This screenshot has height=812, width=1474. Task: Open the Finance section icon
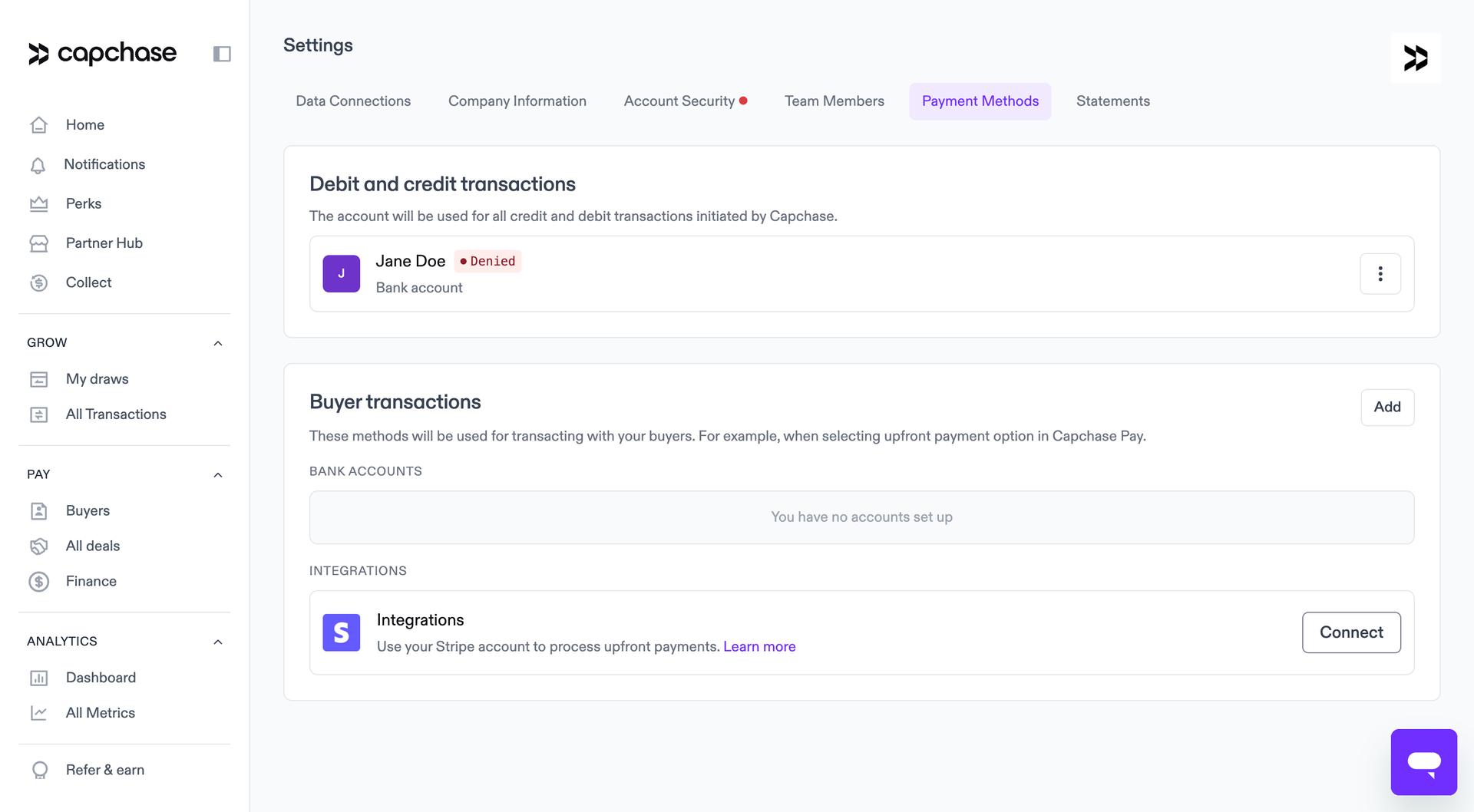click(x=39, y=581)
